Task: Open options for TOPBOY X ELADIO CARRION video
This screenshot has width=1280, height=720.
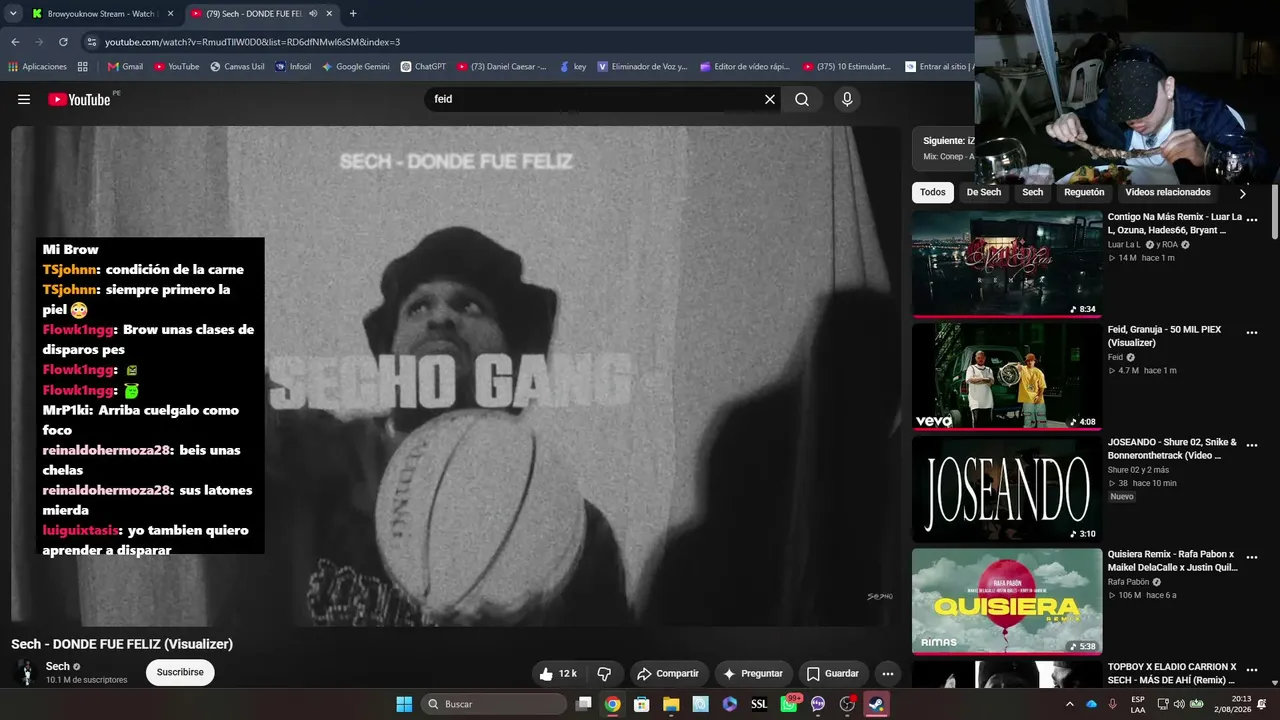Action: pyautogui.click(x=1251, y=670)
